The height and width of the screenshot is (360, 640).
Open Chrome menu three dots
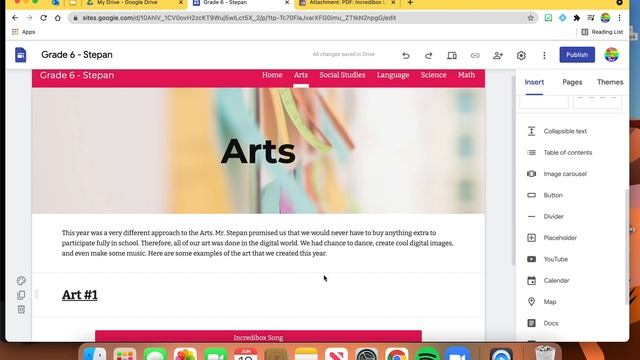click(x=619, y=18)
